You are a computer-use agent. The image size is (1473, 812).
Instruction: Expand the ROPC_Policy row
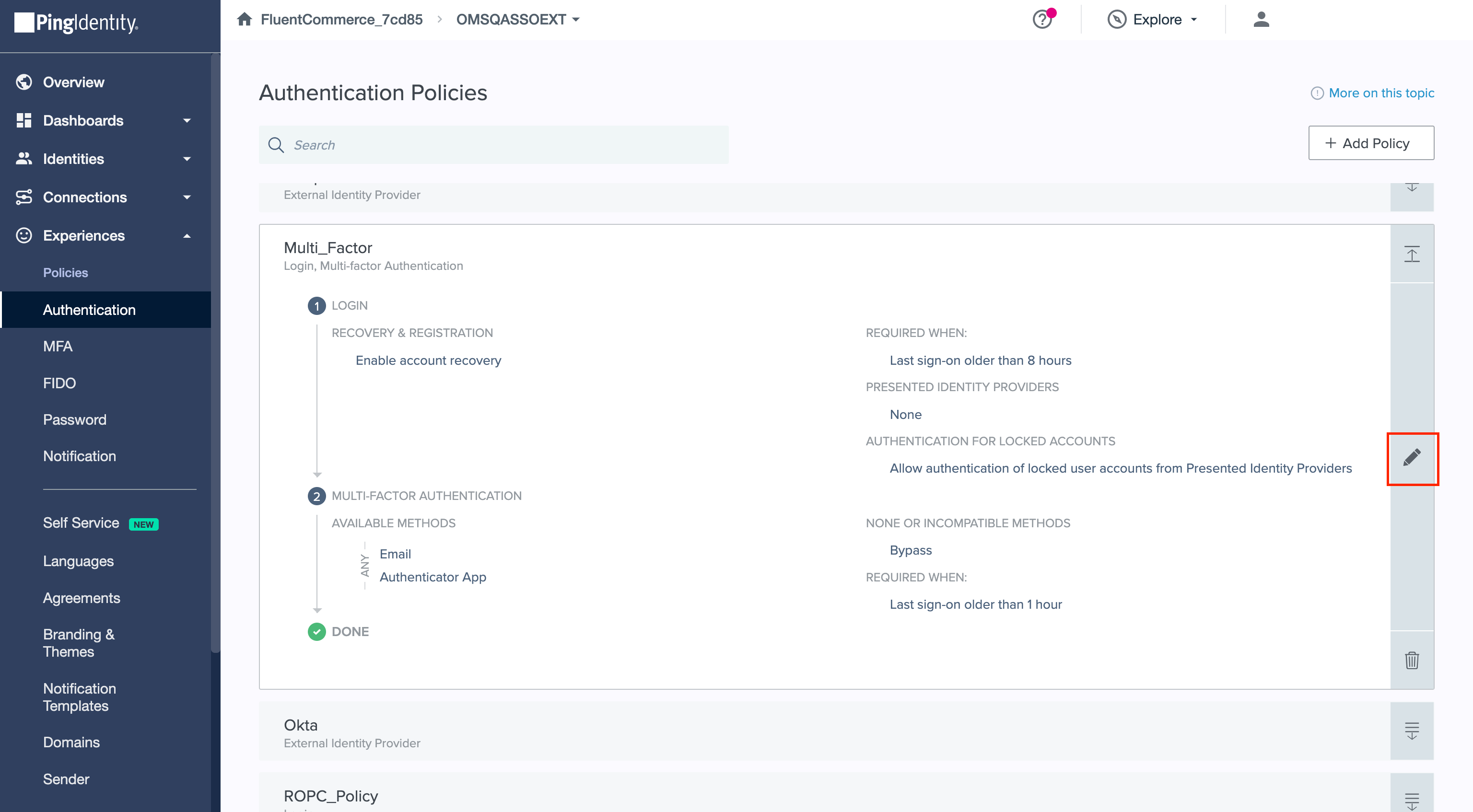point(1412,800)
